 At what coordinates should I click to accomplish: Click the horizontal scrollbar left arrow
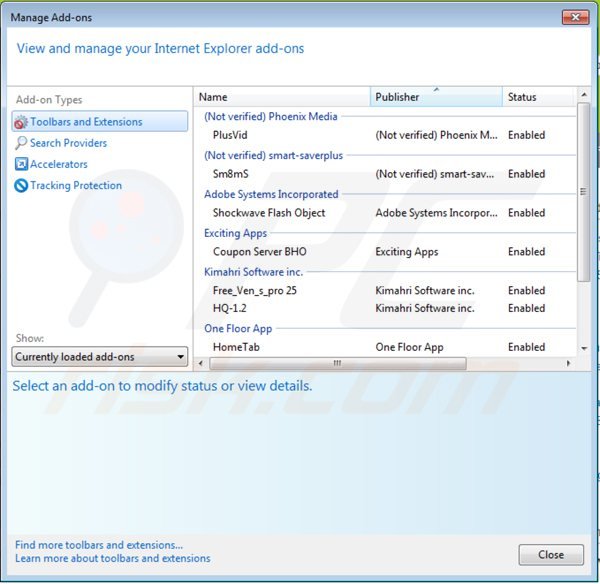point(201,363)
